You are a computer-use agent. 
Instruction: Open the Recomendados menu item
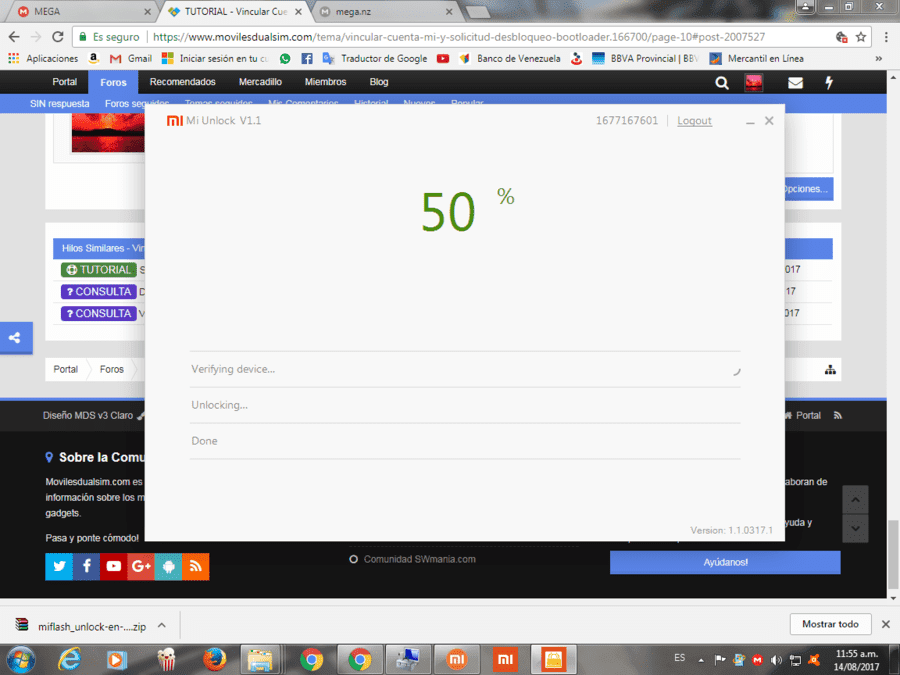point(183,82)
